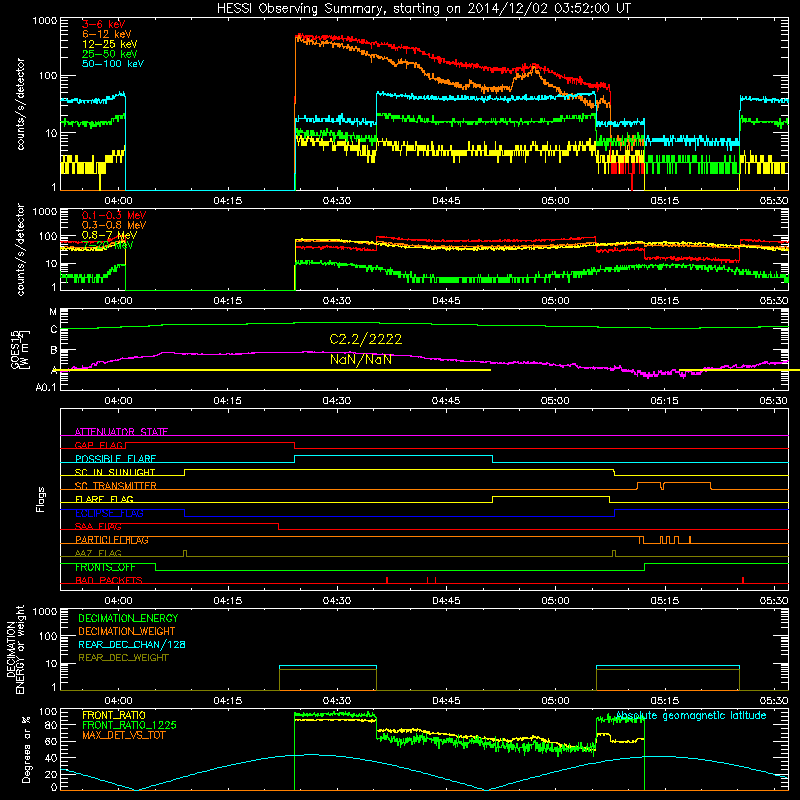Screen dimensions: 800x800
Task: Click the REAR_DEC_WEIGHT legend label
Action: click(x=123, y=658)
